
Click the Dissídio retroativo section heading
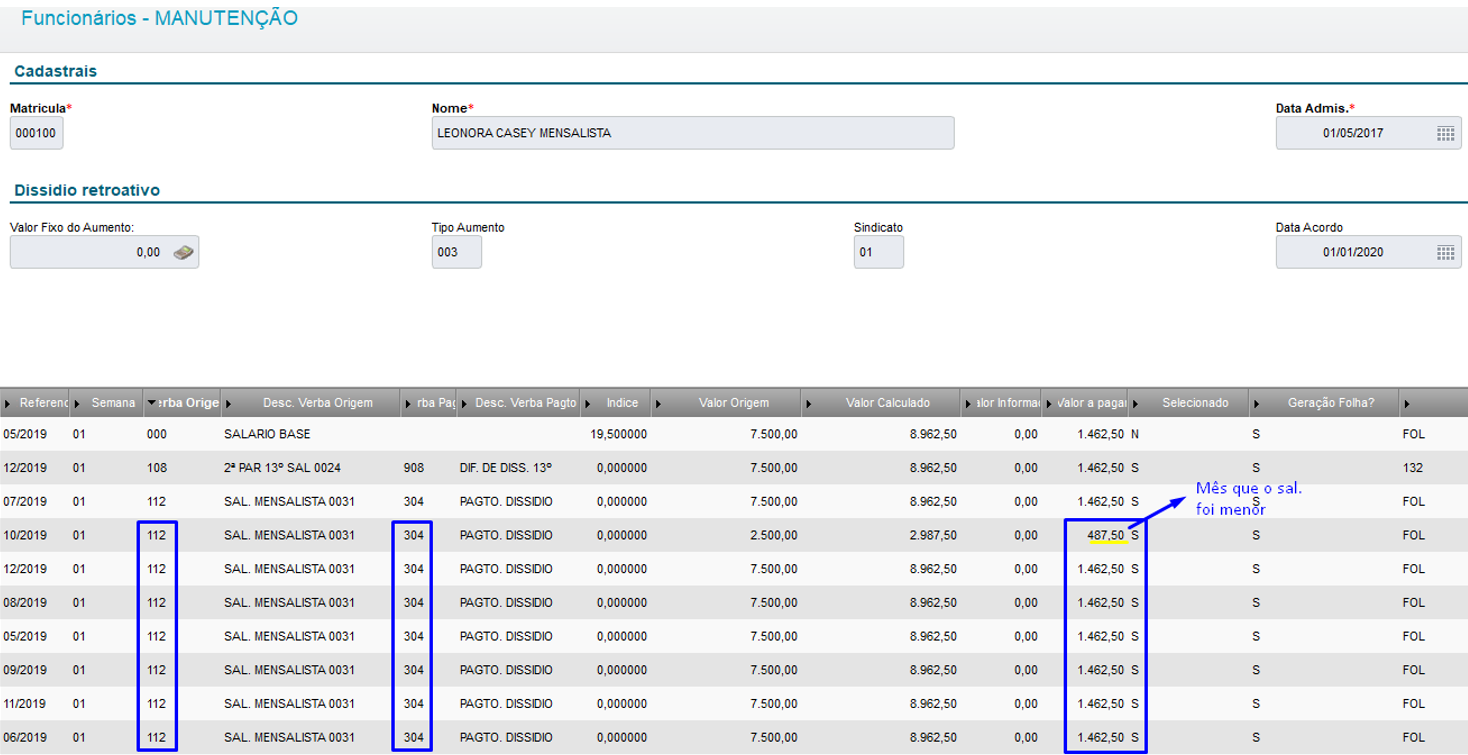(87, 190)
